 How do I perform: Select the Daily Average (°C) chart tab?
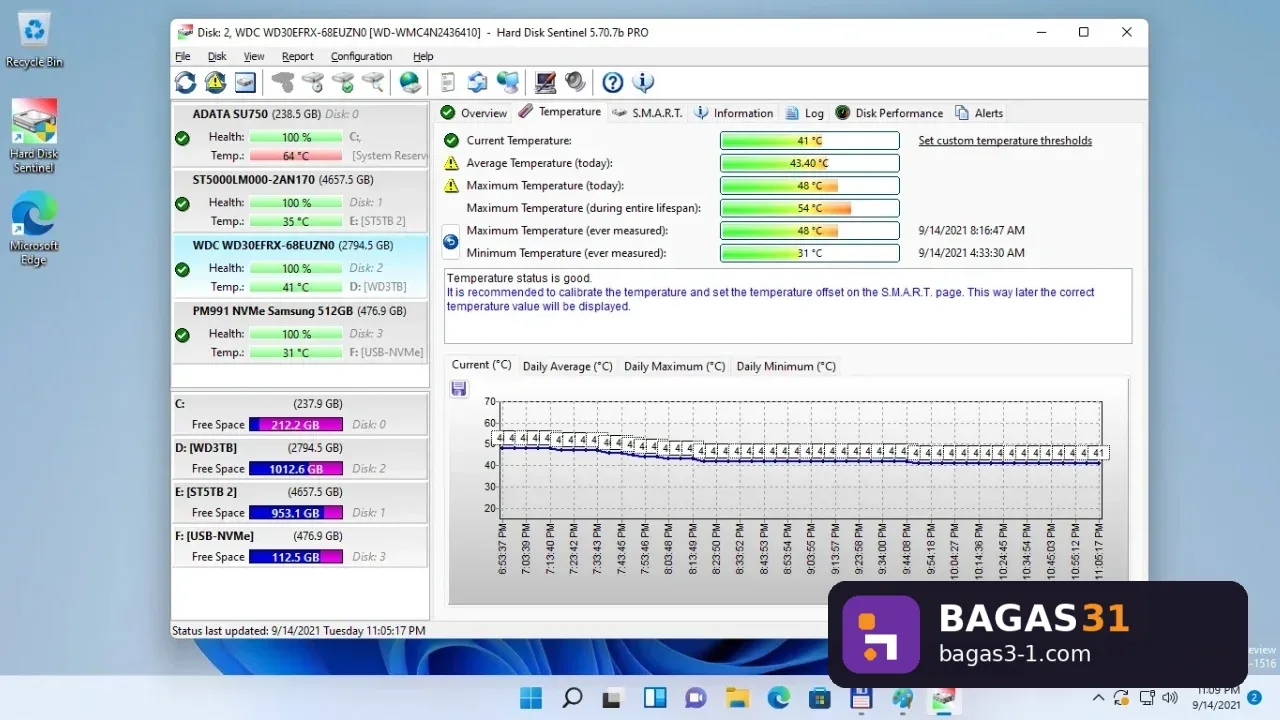(567, 366)
